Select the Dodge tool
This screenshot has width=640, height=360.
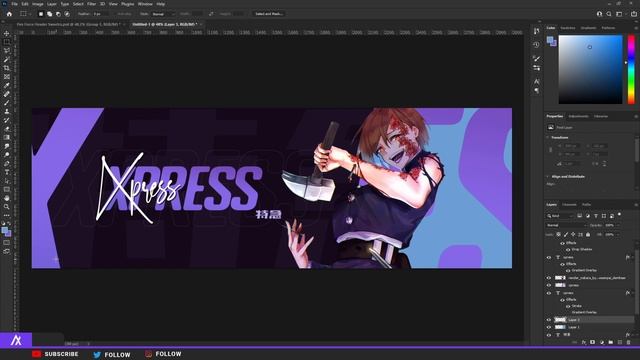[7, 155]
